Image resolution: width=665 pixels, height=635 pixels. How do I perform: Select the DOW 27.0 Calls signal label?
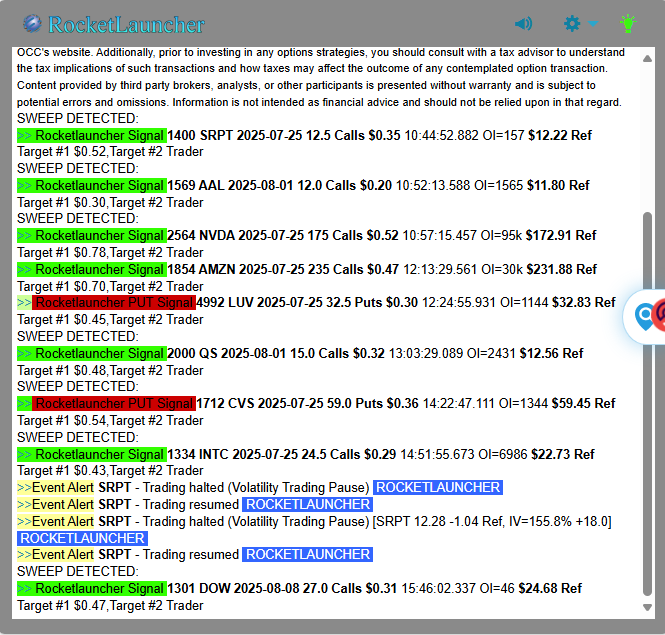(x=92, y=588)
